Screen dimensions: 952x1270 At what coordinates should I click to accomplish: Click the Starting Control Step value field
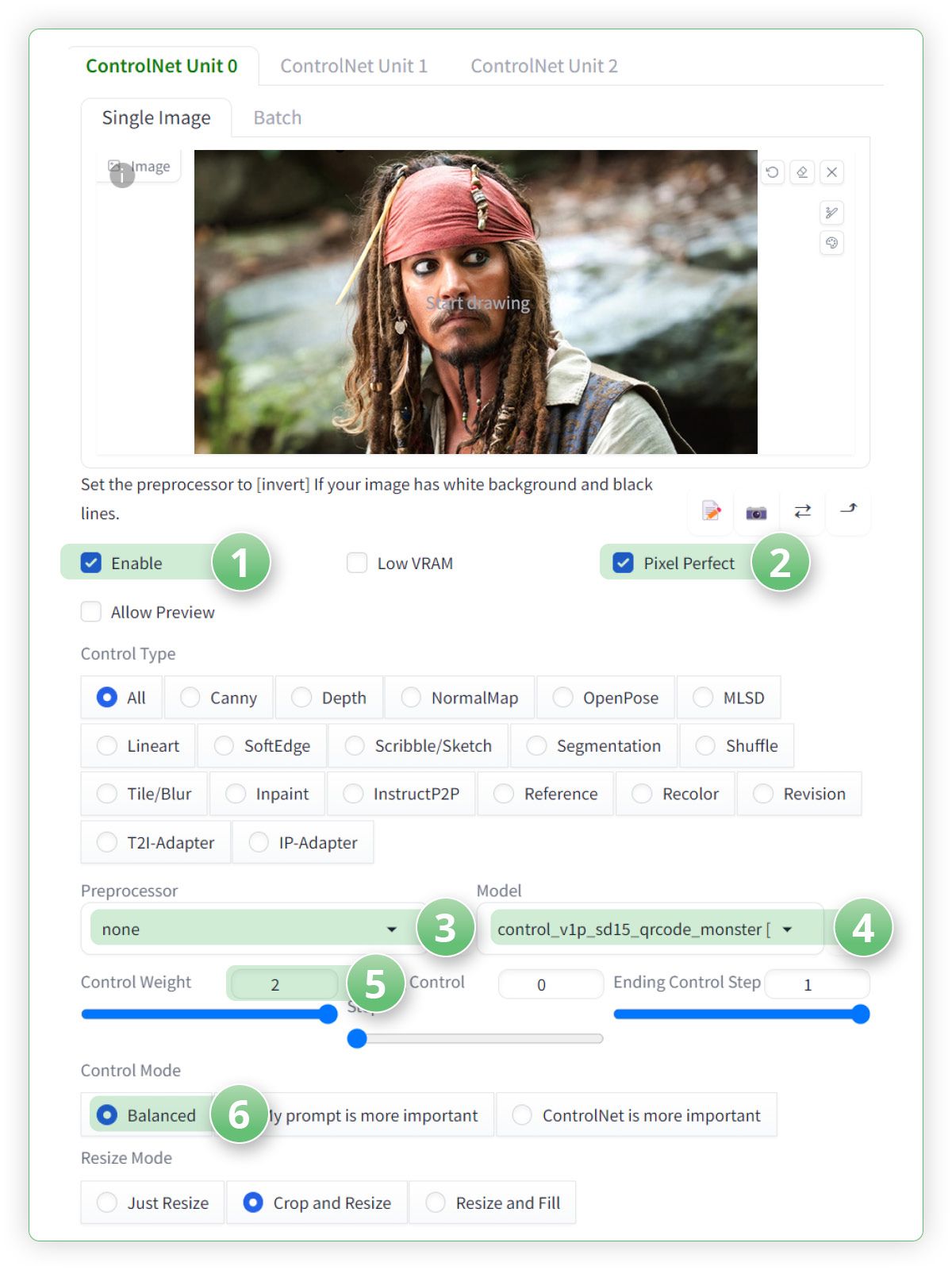tap(551, 984)
